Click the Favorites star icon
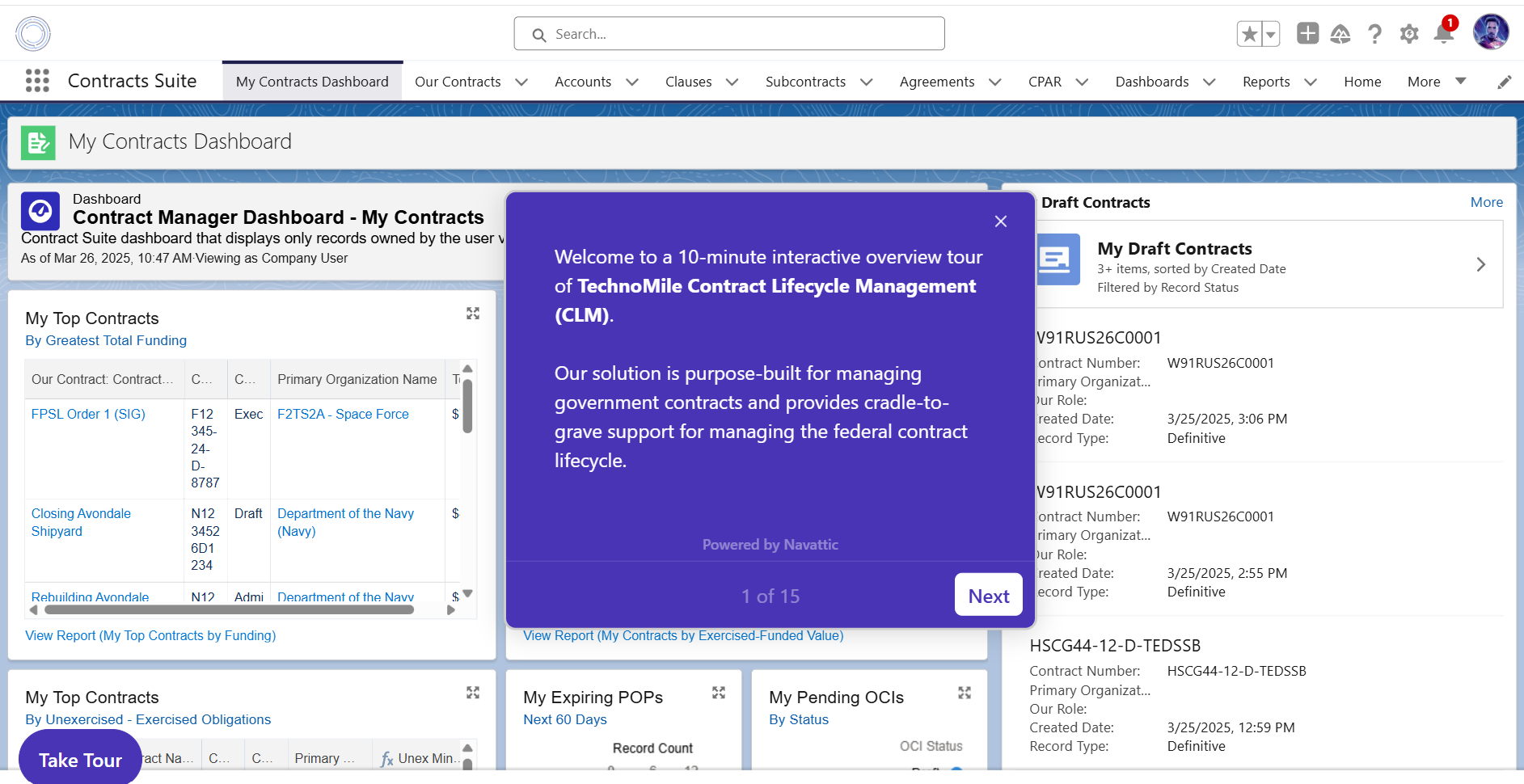The height and width of the screenshot is (784, 1524). click(1249, 34)
